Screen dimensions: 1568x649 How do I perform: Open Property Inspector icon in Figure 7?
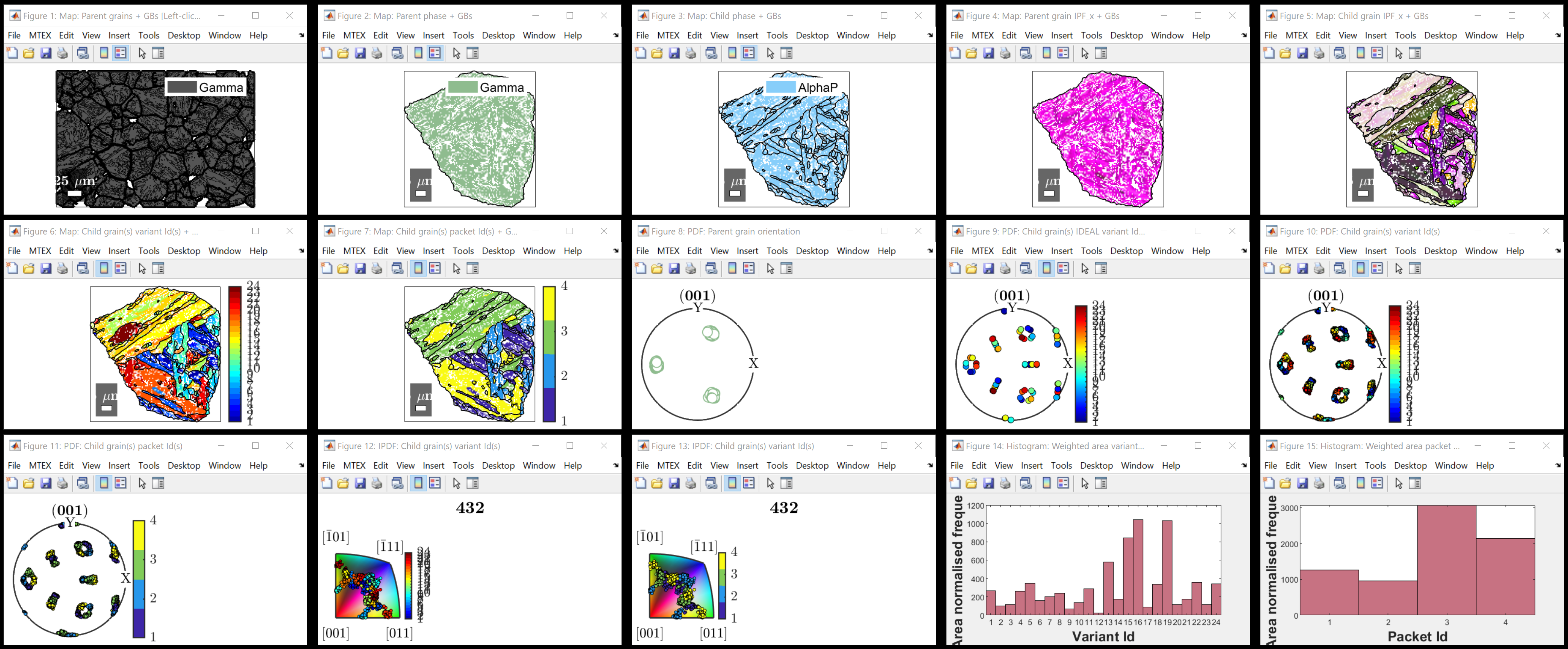pos(472,268)
